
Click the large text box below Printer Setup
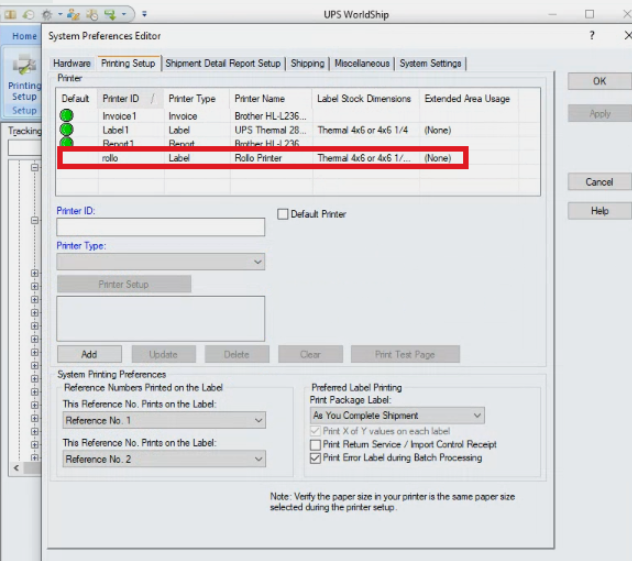(x=161, y=319)
